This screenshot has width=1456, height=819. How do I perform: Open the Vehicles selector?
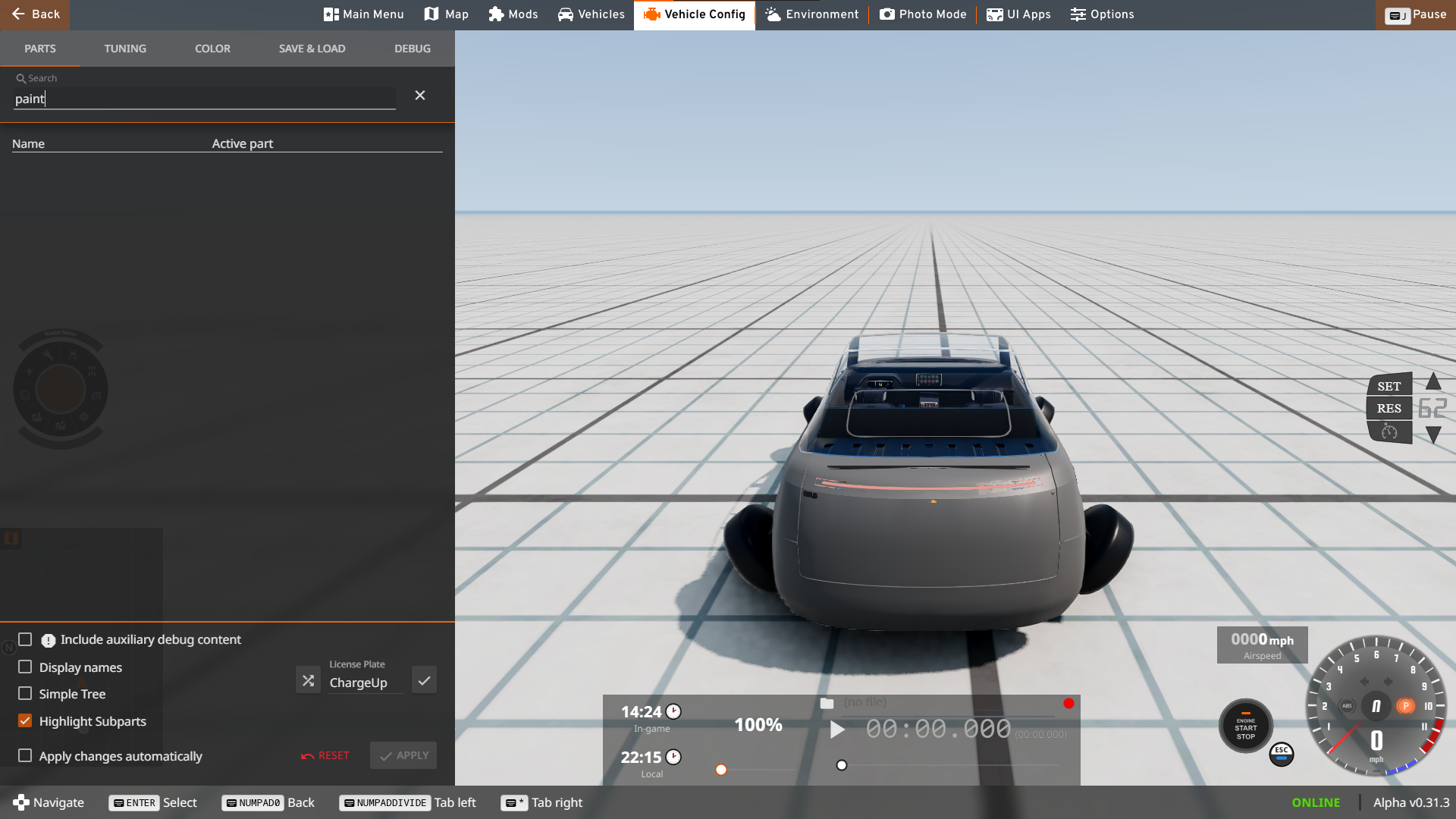[591, 14]
